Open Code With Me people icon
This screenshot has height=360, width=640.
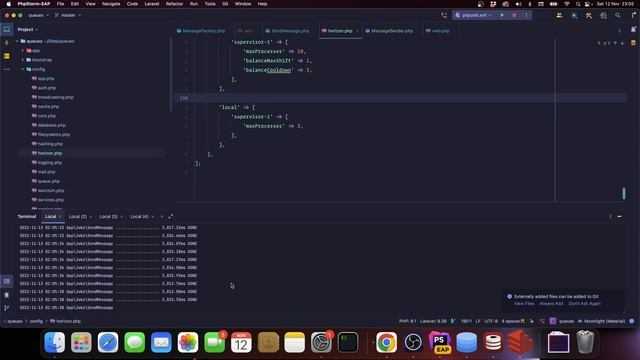pyautogui.click(x=559, y=16)
